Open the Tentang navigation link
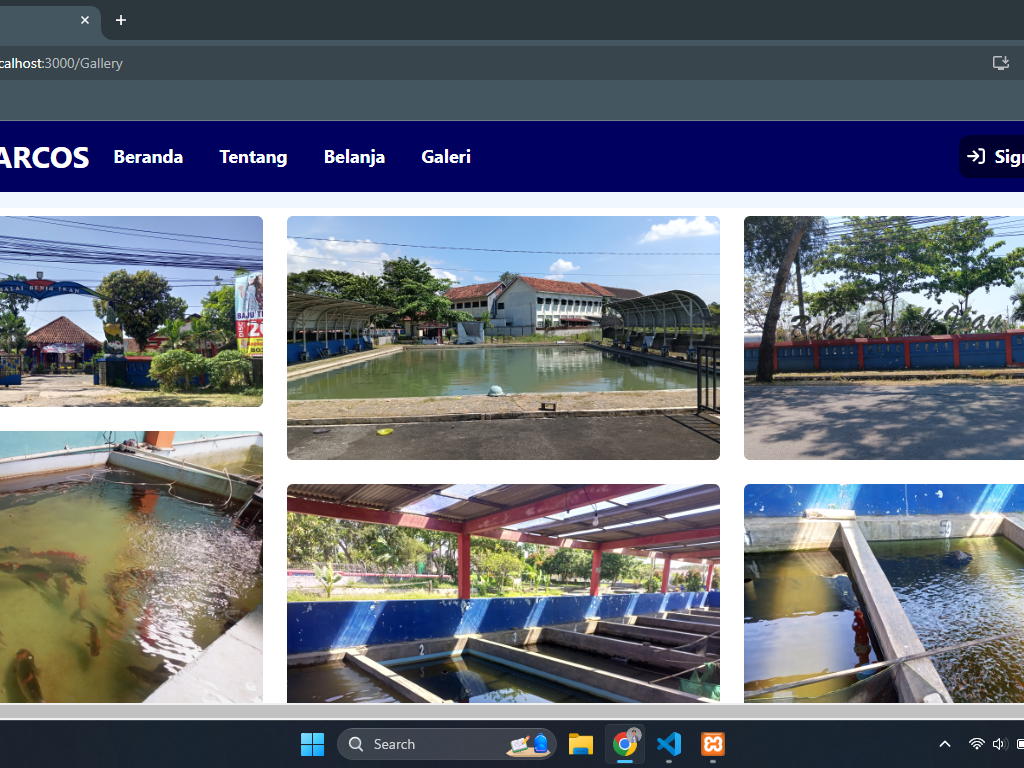 point(253,157)
